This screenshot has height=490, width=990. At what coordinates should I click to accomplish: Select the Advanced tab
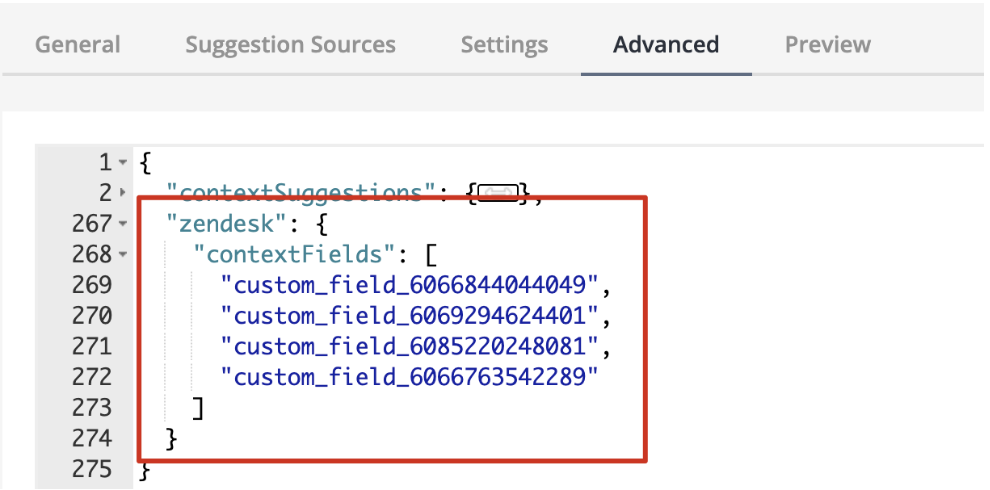[666, 44]
